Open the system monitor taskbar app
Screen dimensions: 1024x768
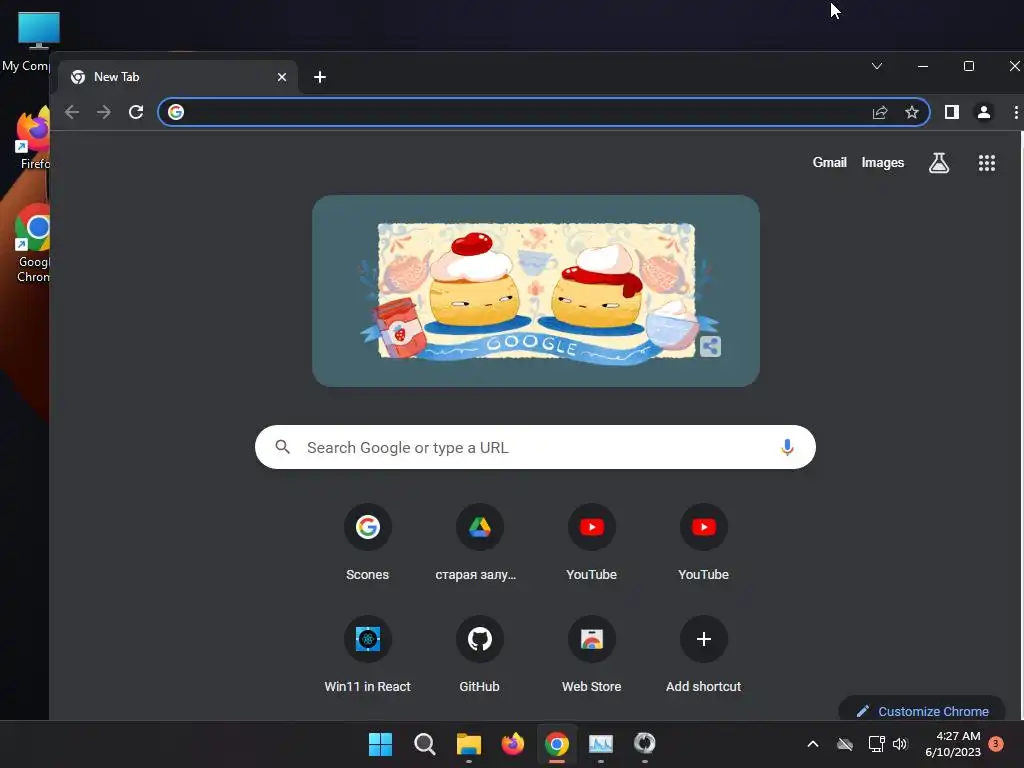click(601, 744)
